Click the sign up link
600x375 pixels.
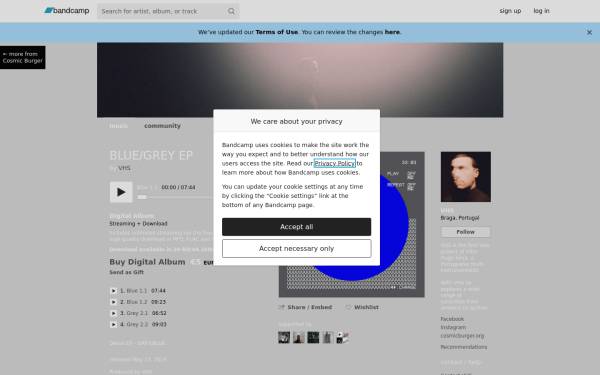tap(510, 11)
